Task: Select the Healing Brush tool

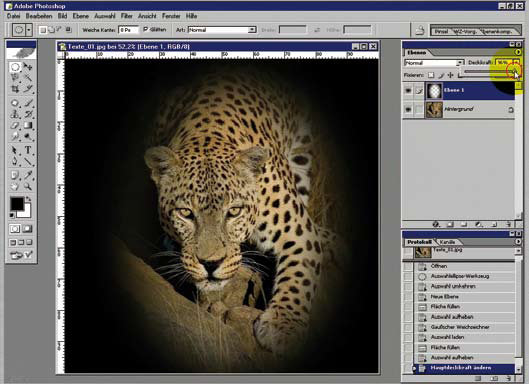Action: pyautogui.click(x=15, y=103)
